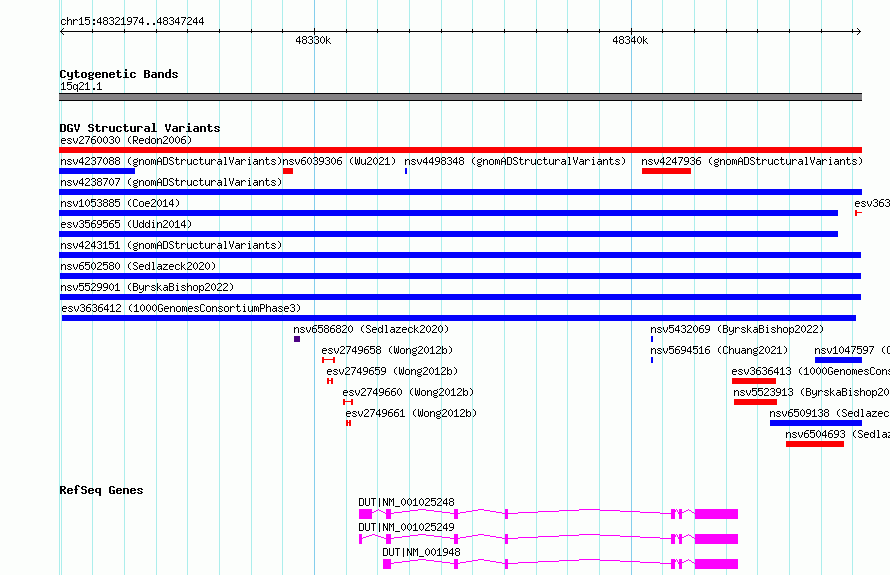This screenshot has width=890, height=575.
Task: Open esv3636413 1000Genomes variant label
Action: click(x=811, y=371)
